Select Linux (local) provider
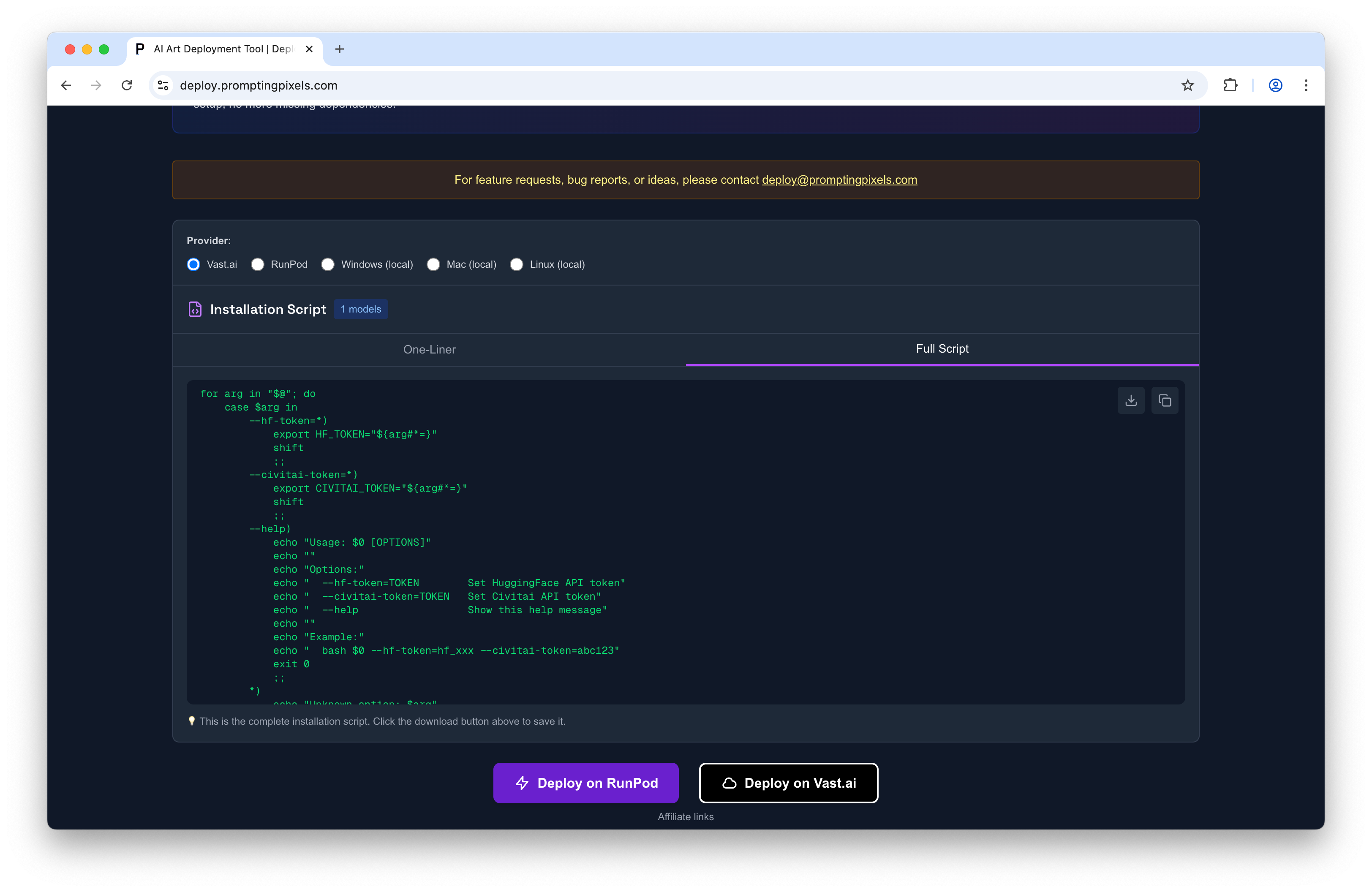Screen dimensions: 1372x892 pyautogui.click(x=517, y=264)
